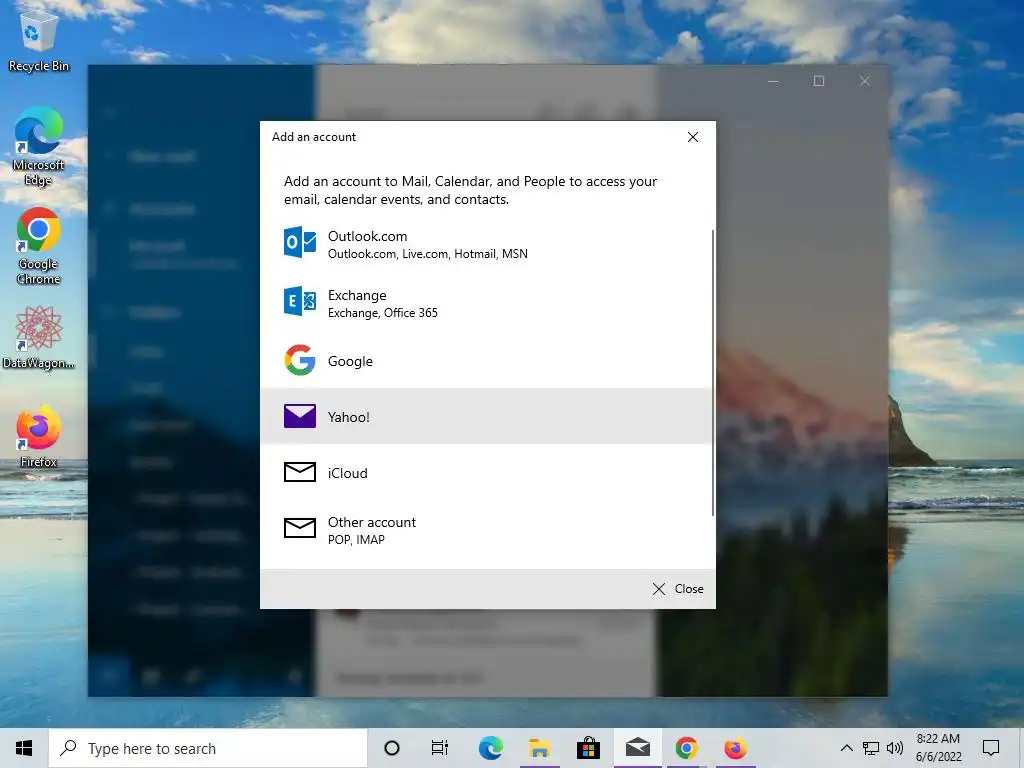This screenshot has height=768, width=1024.
Task: Select the Firefox desktop shortcut
Action: (x=39, y=436)
